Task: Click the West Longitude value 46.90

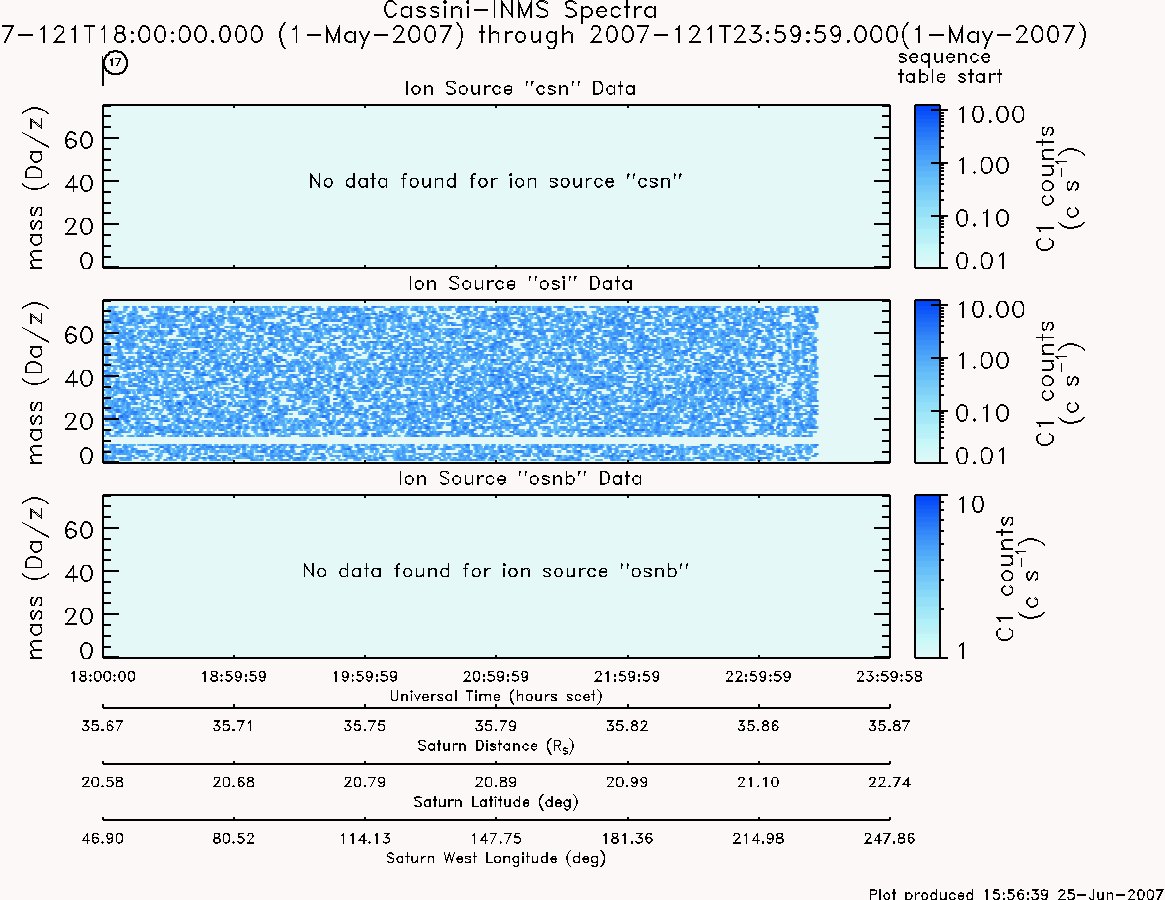Action: (103, 838)
